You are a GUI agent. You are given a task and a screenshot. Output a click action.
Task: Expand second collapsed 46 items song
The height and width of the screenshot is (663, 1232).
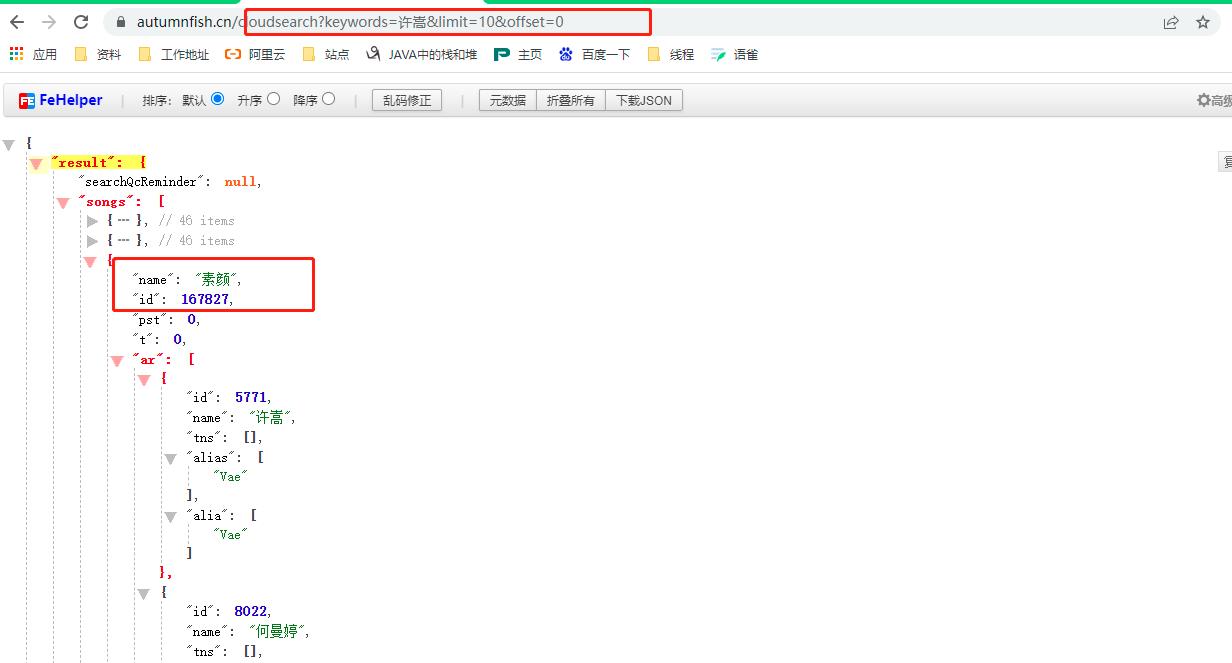tap(93, 241)
